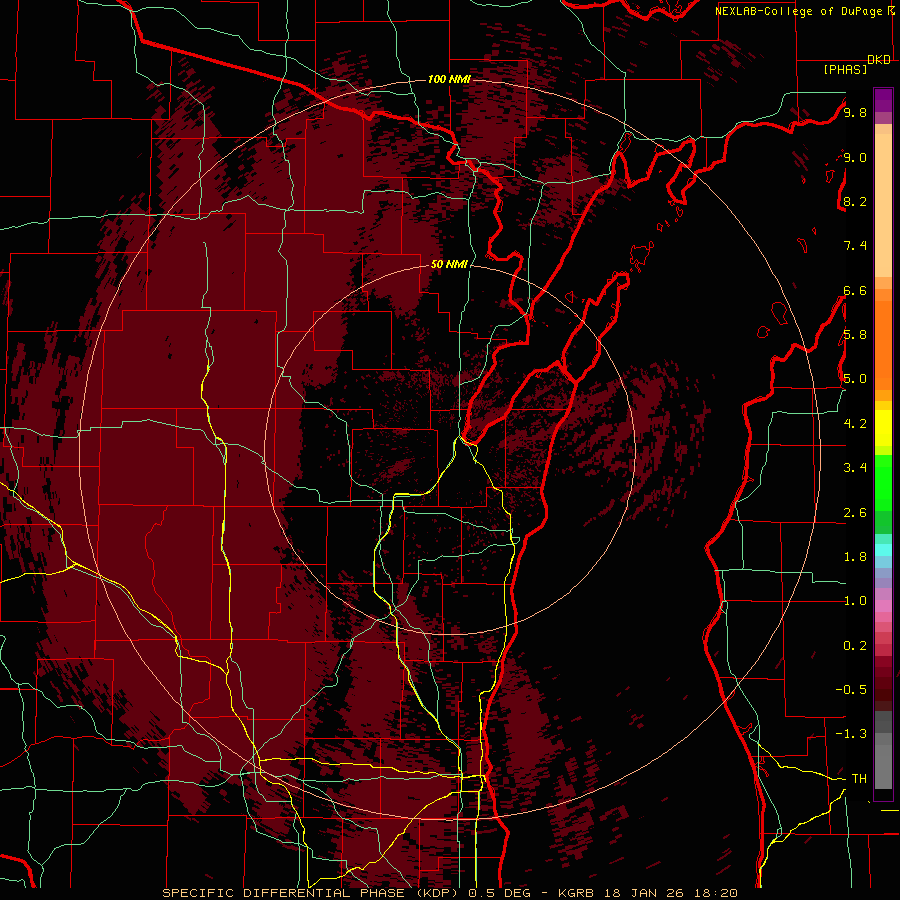Click the 3.4 scale value
Screen dimensions: 900x900
click(855, 468)
